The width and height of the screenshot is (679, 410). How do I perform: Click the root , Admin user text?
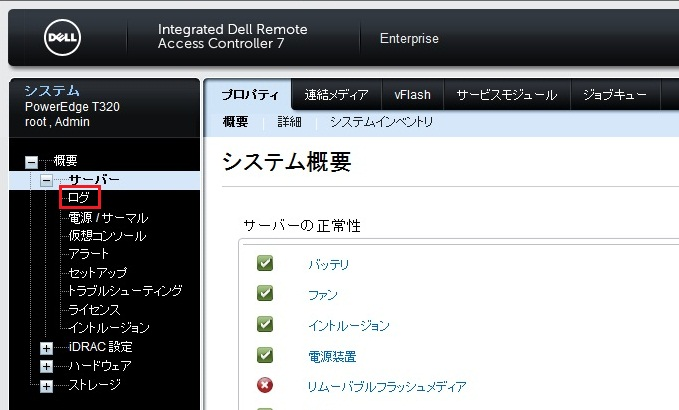57,122
